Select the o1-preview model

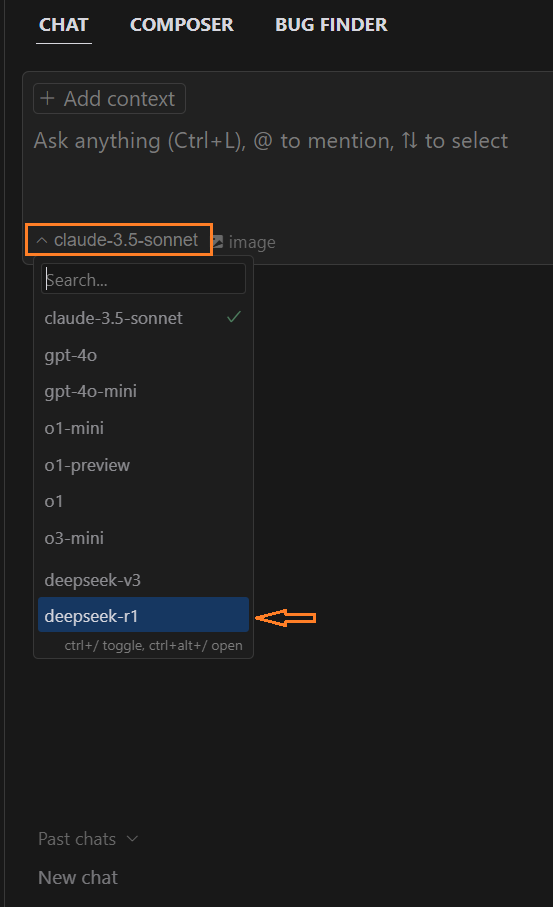[x=143, y=465]
